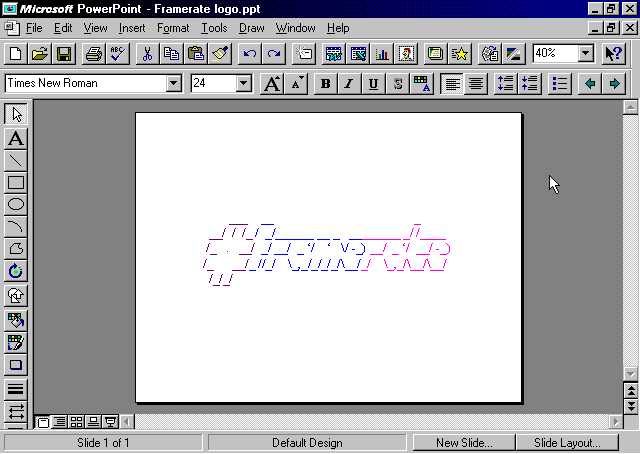The width and height of the screenshot is (640, 454).
Task: Open the Line Style menu
Action: tap(16, 389)
